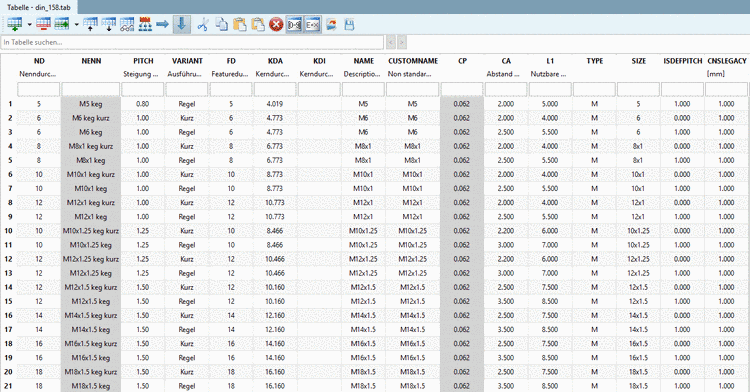Click the second paste clipboard icon
Viewport: 750px width, 392px height.
pos(258,24)
